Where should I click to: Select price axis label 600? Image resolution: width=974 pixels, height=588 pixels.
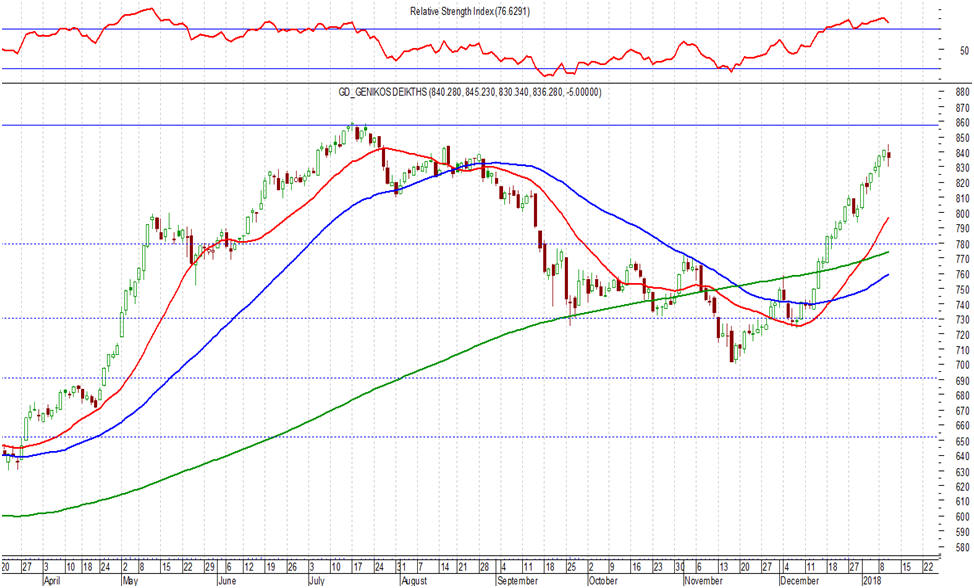click(962, 517)
